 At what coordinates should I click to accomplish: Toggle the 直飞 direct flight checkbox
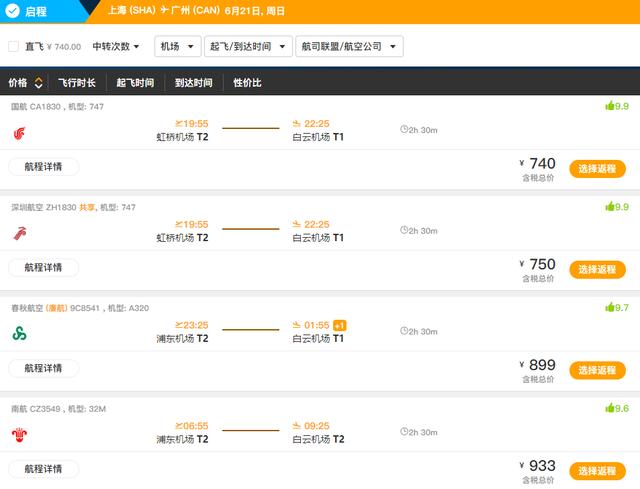click(13, 46)
